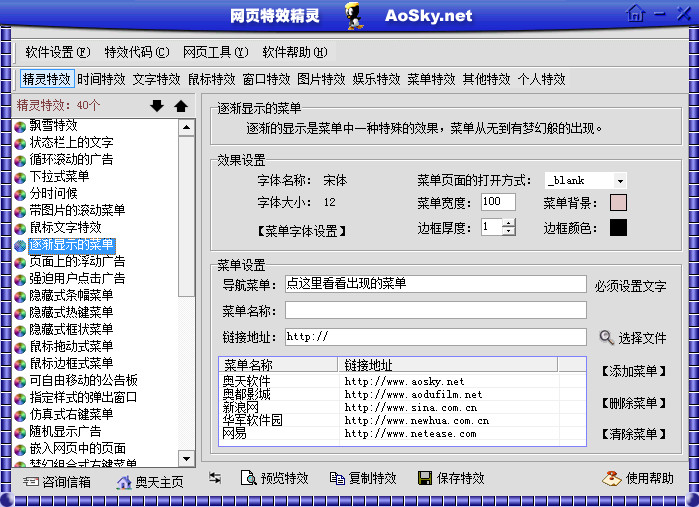Image resolution: width=699 pixels, height=507 pixels.
Task: Switch to the 鼠标特效 tab
Action: coord(211,79)
